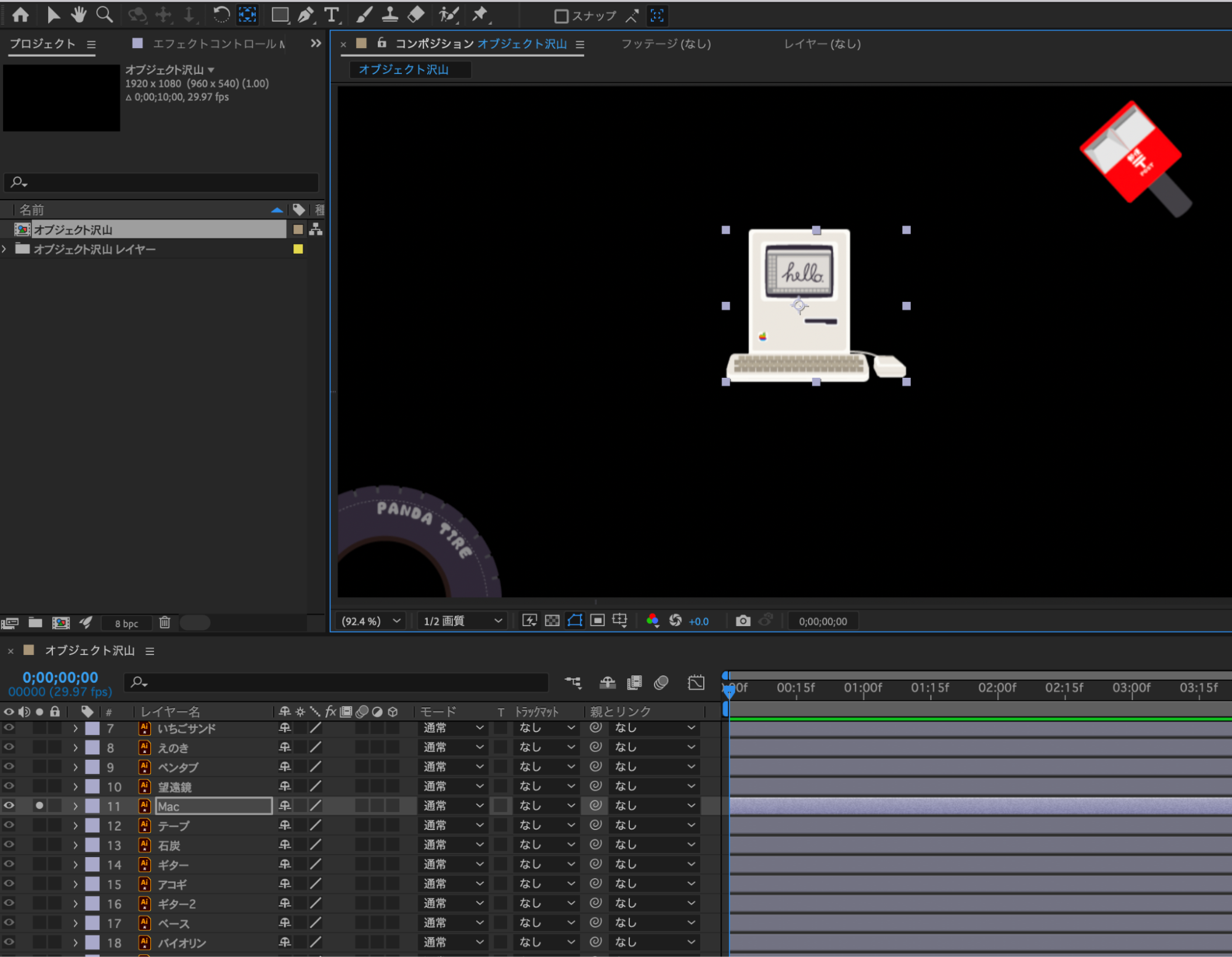Select the Hand tool

click(78, 15)
